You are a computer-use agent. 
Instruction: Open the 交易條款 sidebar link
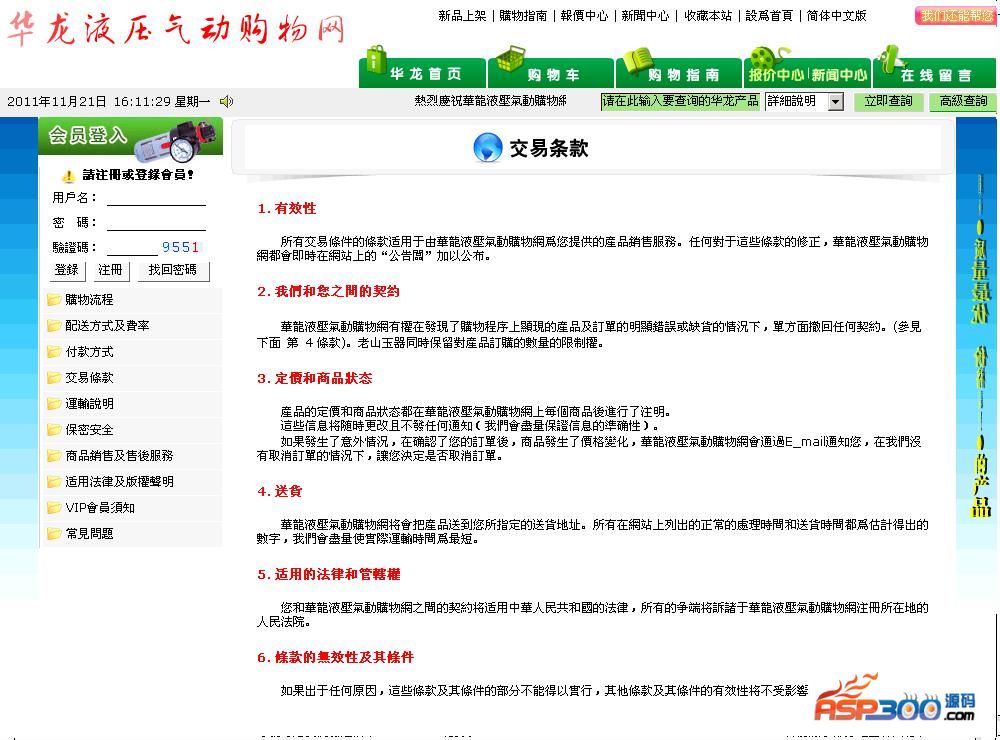[x=89, y=378]
